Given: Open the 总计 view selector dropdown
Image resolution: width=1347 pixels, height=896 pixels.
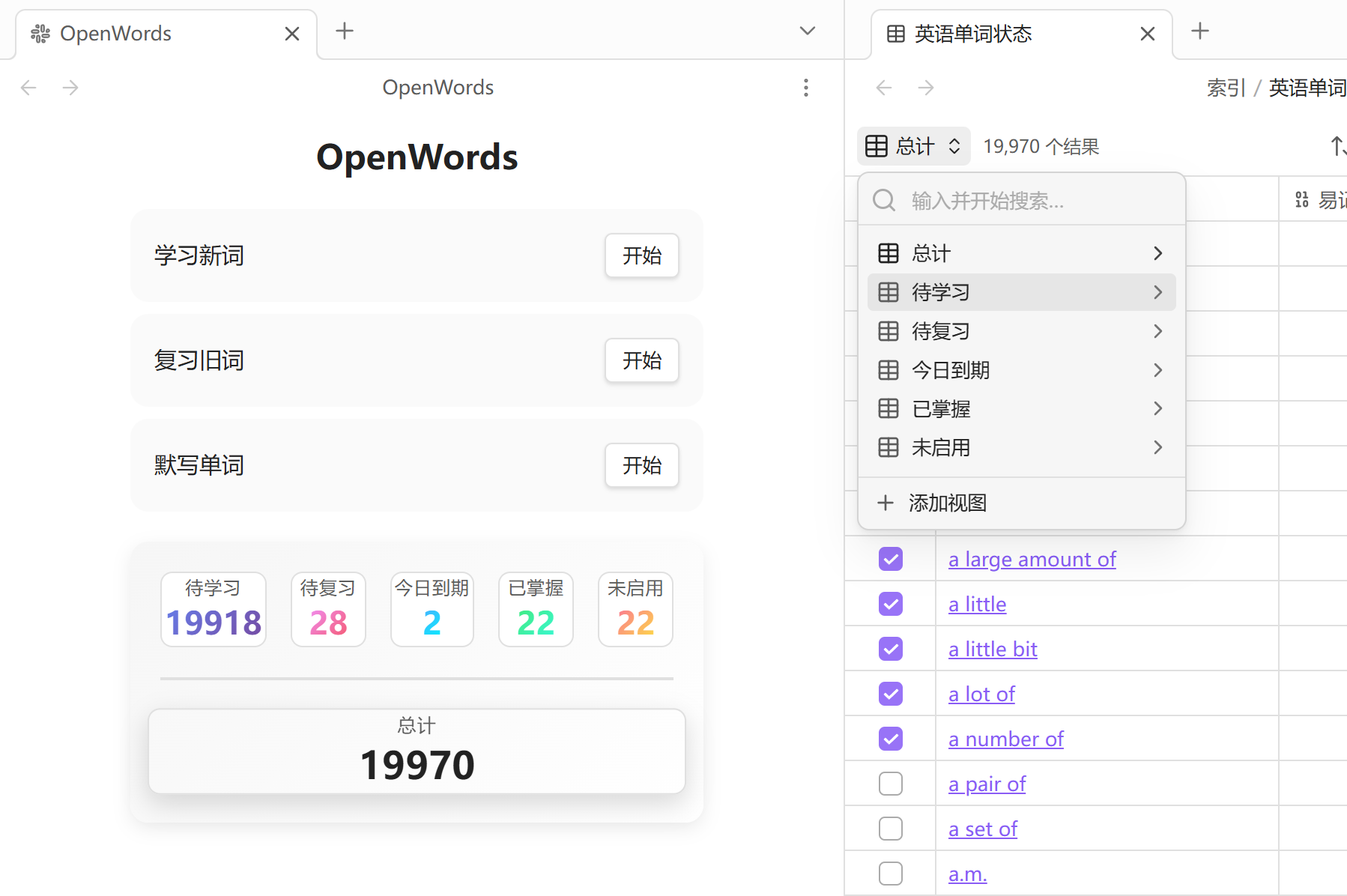Looking at the screenshot, I should point(914,146).
